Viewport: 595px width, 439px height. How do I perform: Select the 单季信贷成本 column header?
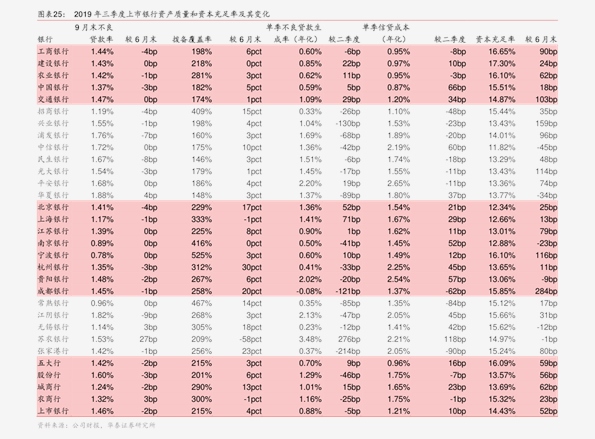click(x=386, y=27)
